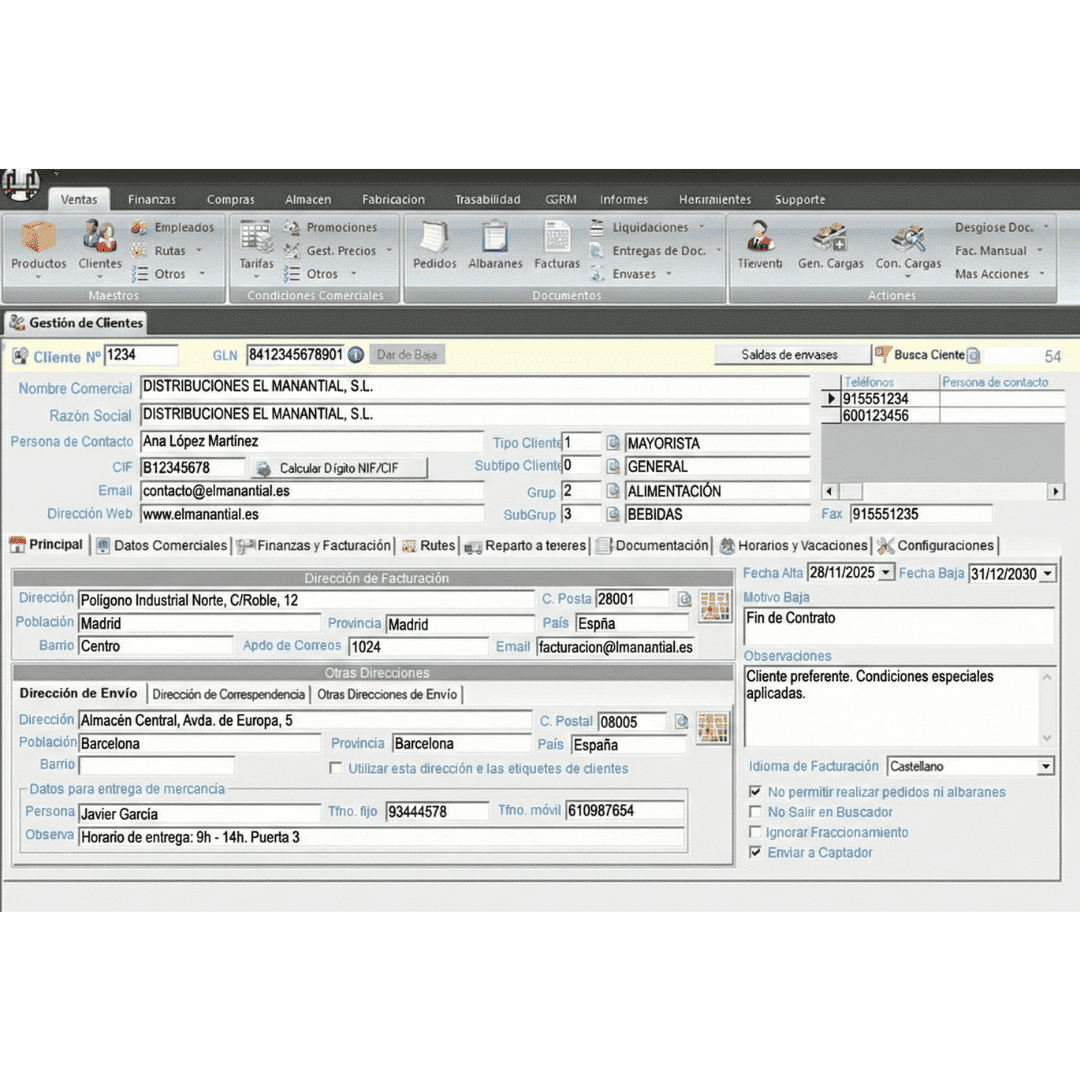Click the GLN info icon
Screen dimensions: 1080x1080
point(355,355)
